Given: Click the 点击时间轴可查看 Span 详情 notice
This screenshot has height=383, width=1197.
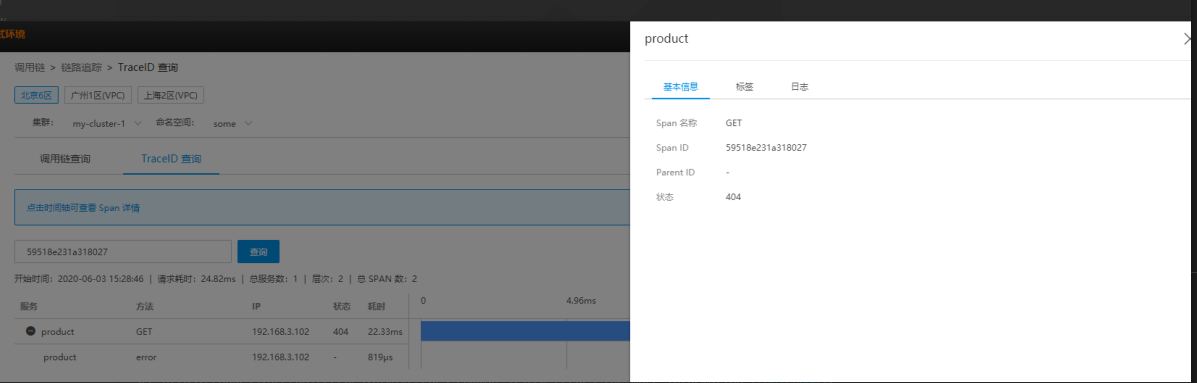Looking at the screenshot, I should click(x=83, y=208).
